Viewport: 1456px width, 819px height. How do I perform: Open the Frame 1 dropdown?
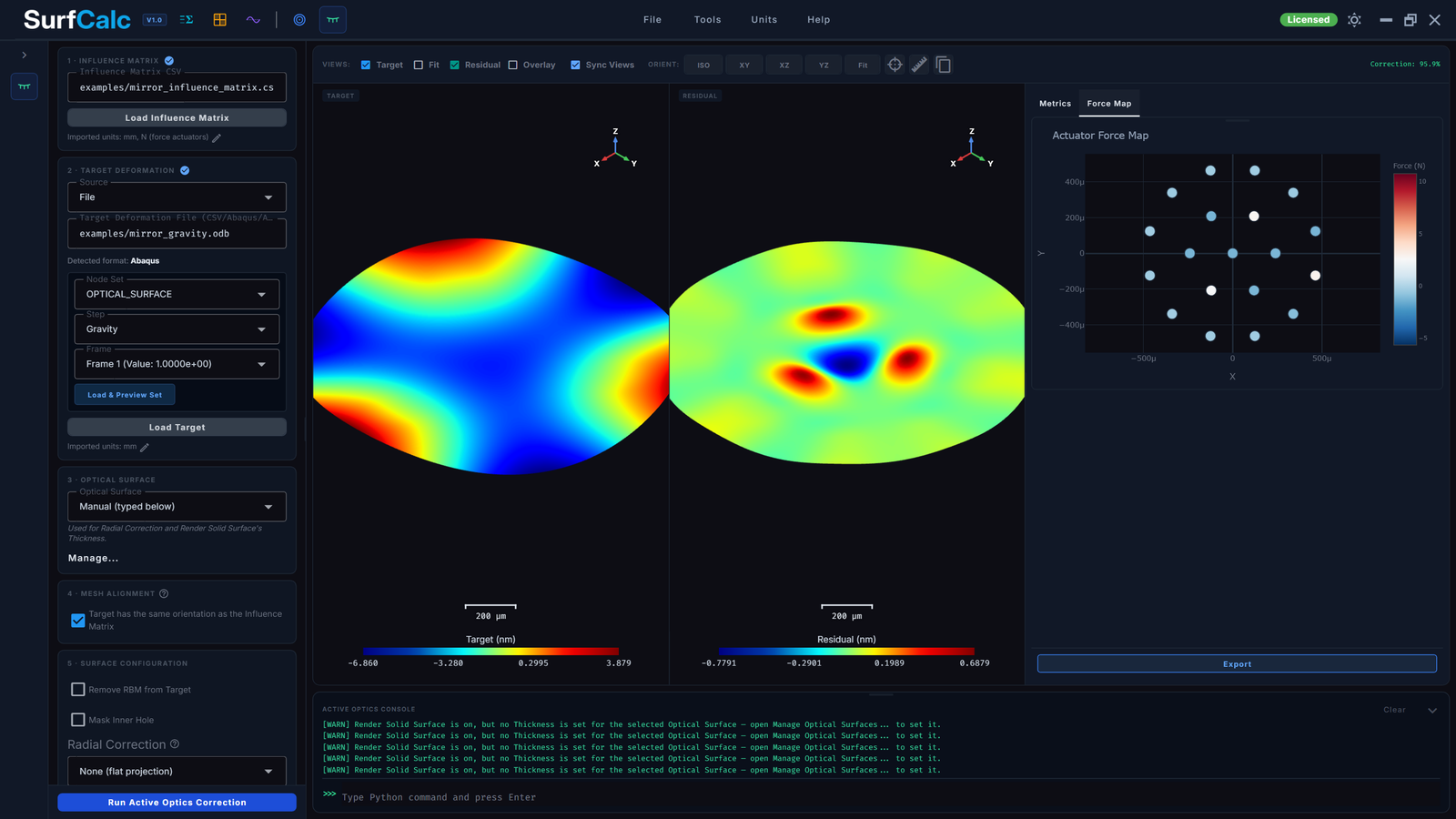pos(177,364)
